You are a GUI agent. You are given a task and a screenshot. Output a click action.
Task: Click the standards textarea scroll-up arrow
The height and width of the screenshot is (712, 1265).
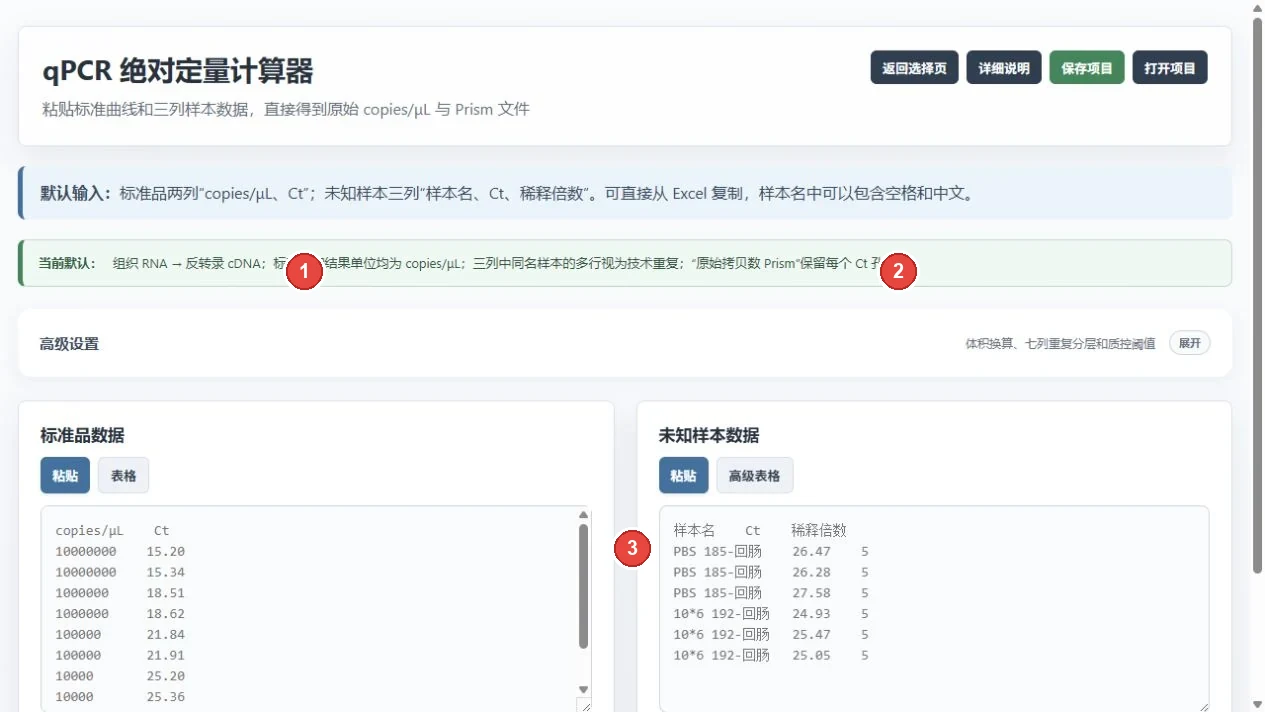(x=583, y=515)
